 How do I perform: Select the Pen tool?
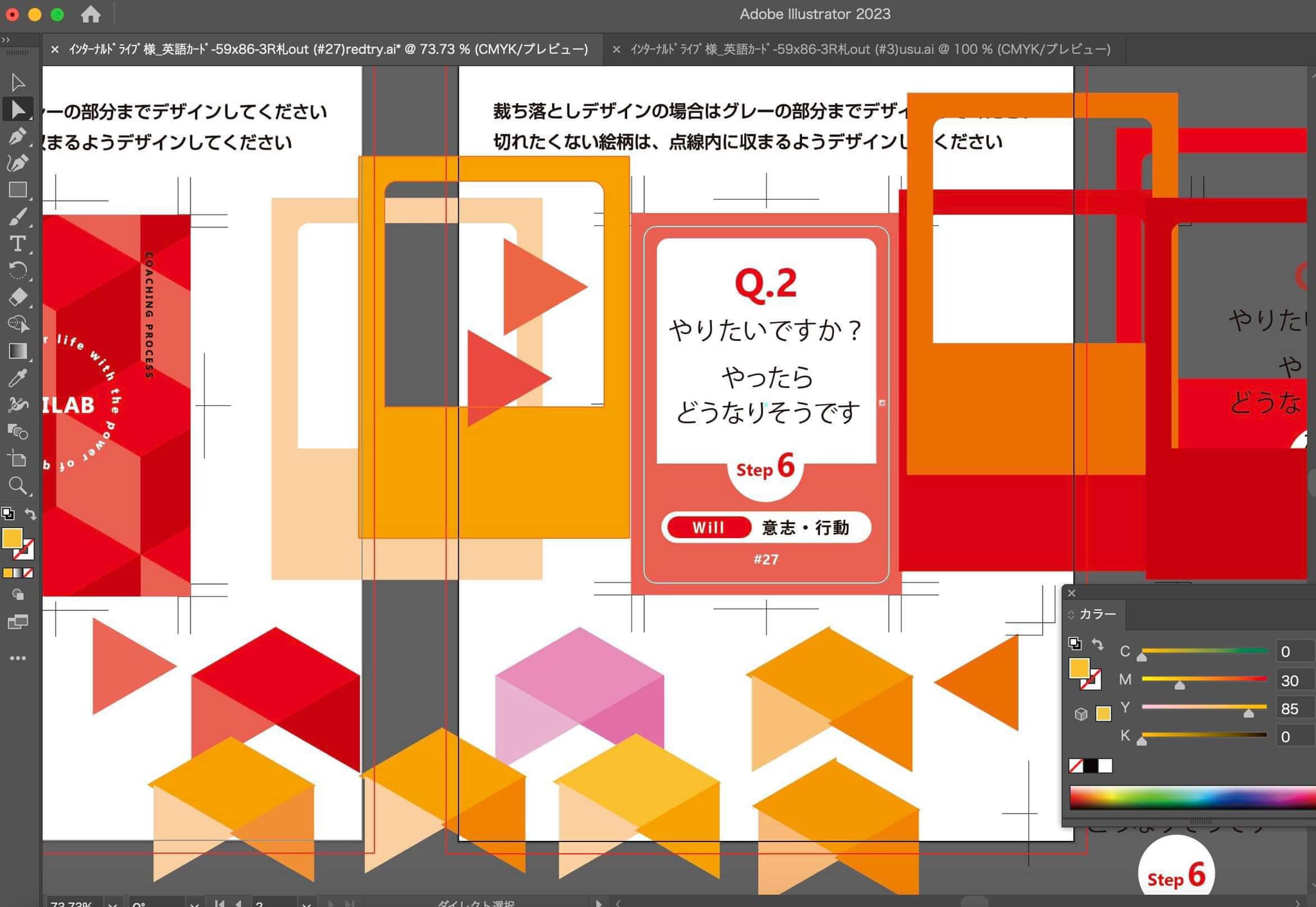click(17, 136)
